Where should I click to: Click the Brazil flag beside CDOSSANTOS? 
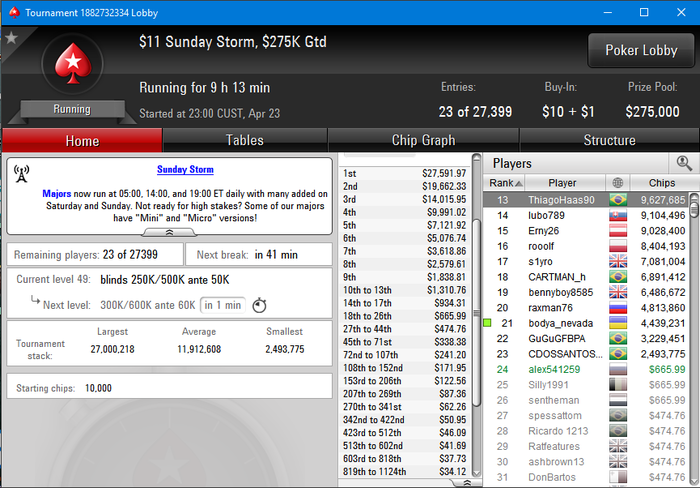(618, 354)
